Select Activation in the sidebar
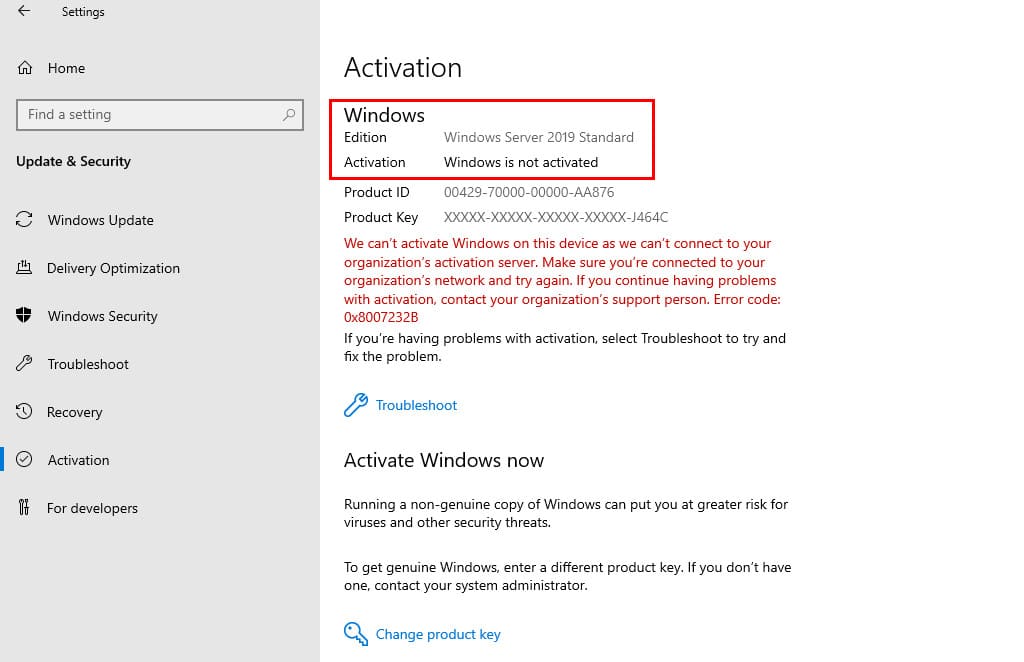Viewport: 1024px width, 662px height. point(78,460)
